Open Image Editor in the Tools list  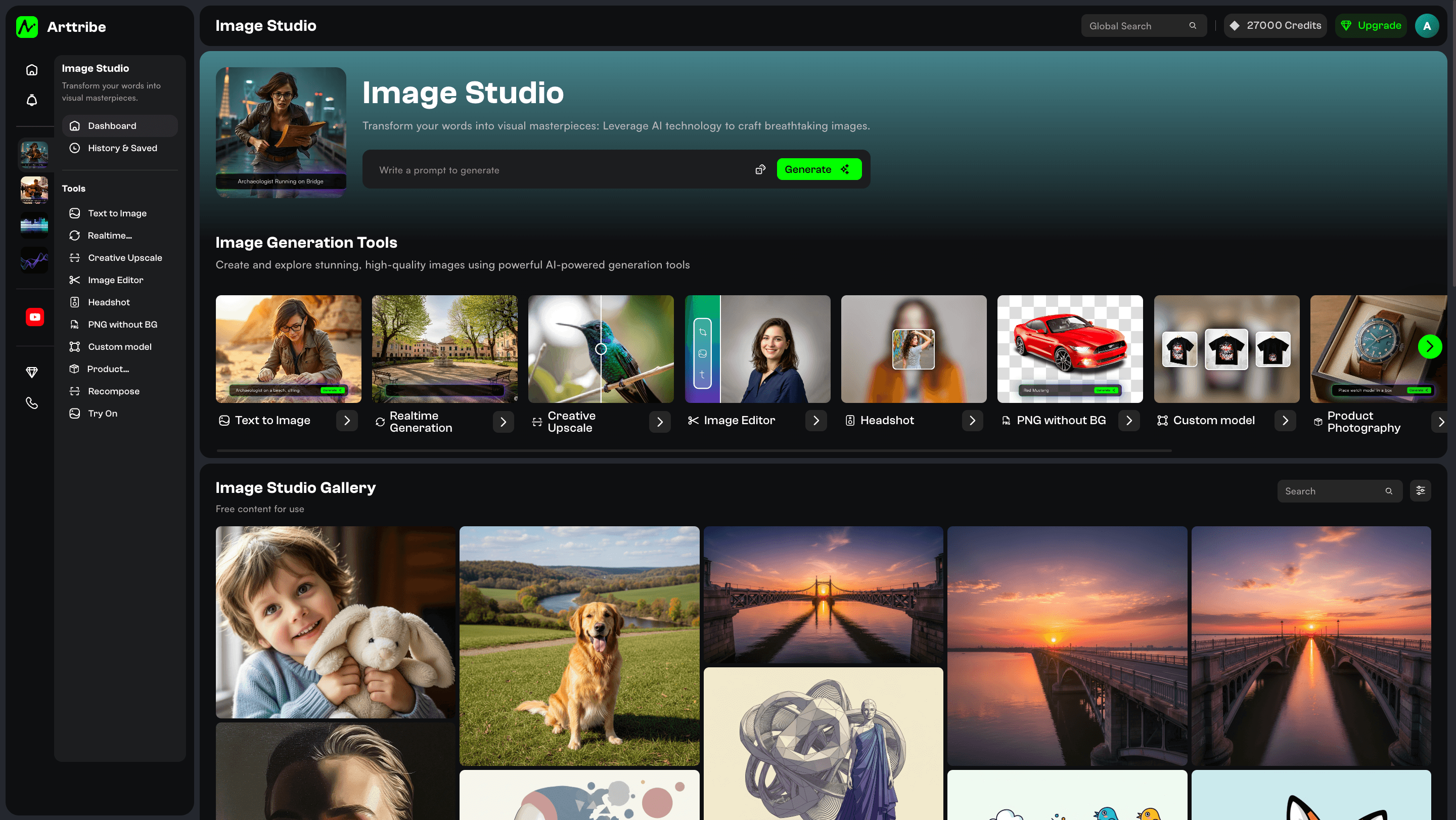coord(120,280)
